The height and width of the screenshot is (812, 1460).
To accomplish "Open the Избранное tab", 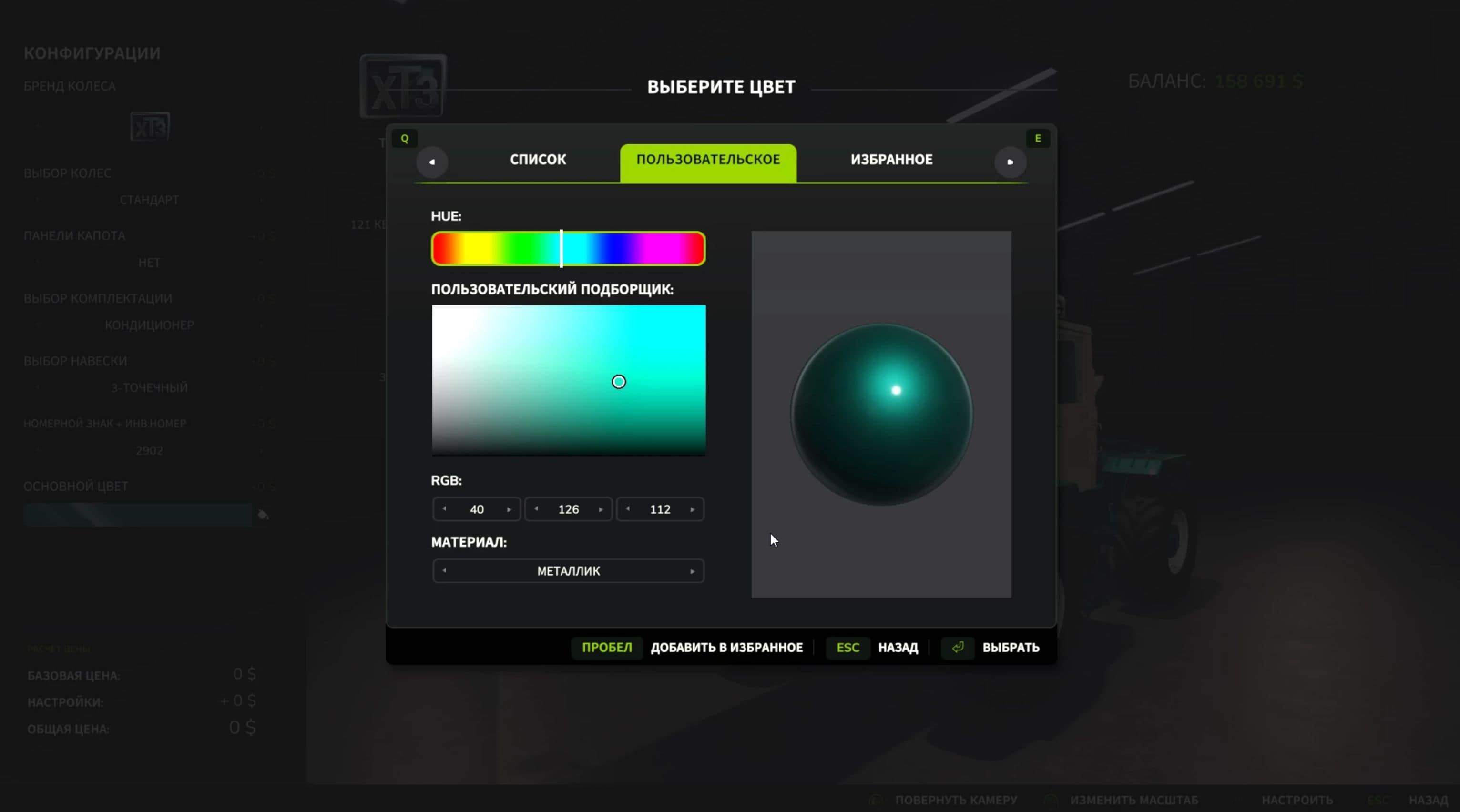I will (891, 160).
